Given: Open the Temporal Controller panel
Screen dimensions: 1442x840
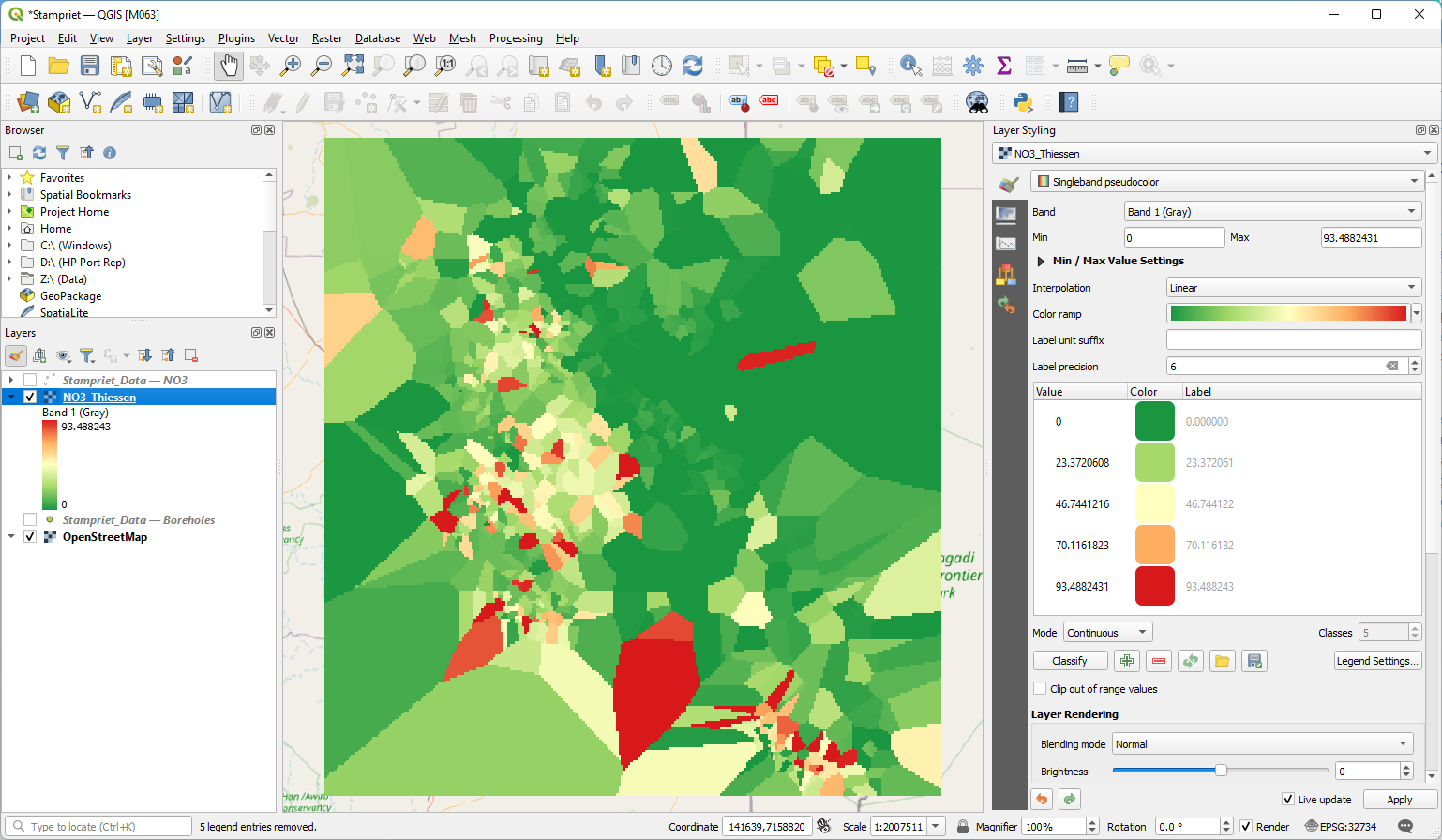Looking at the screenshot, I should pos(662,66).
